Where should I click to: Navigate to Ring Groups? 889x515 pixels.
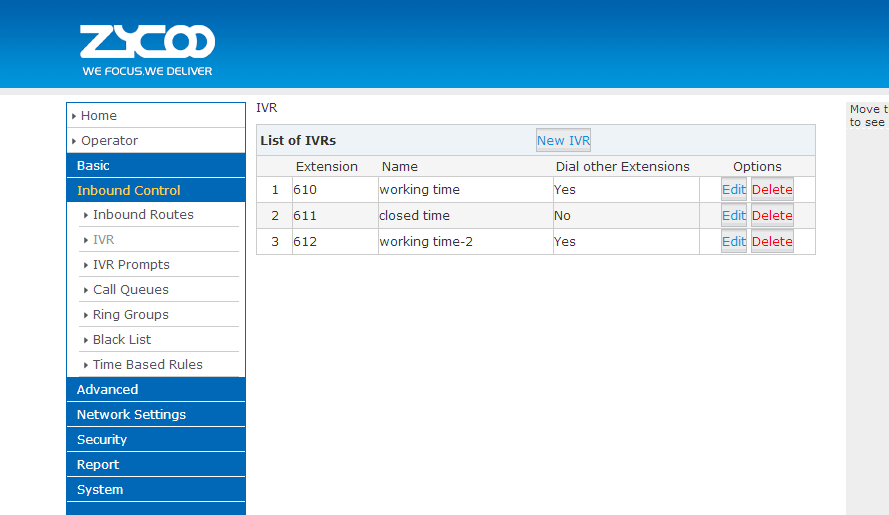pyautogui.click(x=131, y=315)
